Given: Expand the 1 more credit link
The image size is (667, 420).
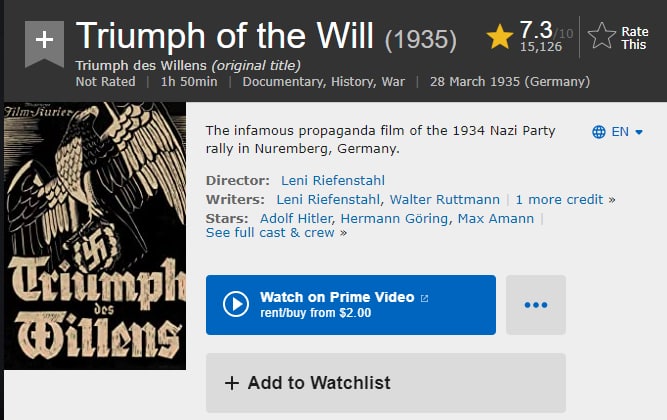Looking at the screenshot, I should coord(559,199).
